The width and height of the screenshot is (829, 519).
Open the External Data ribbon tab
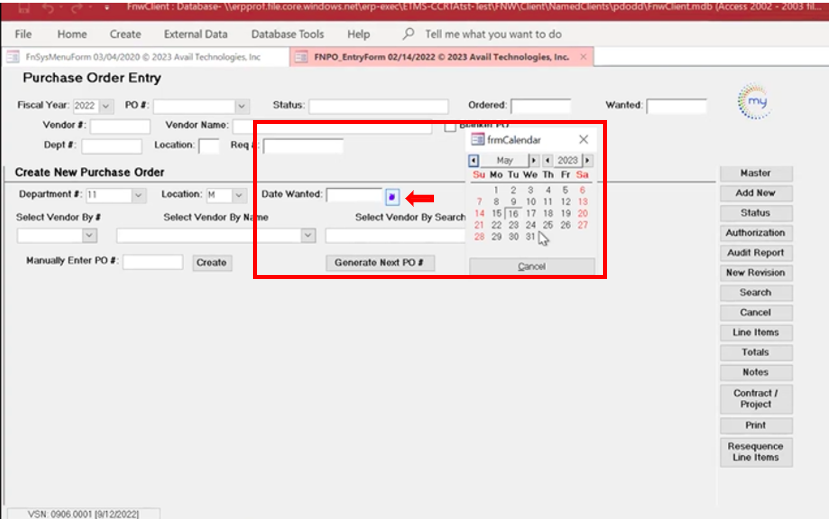point(195,34)
